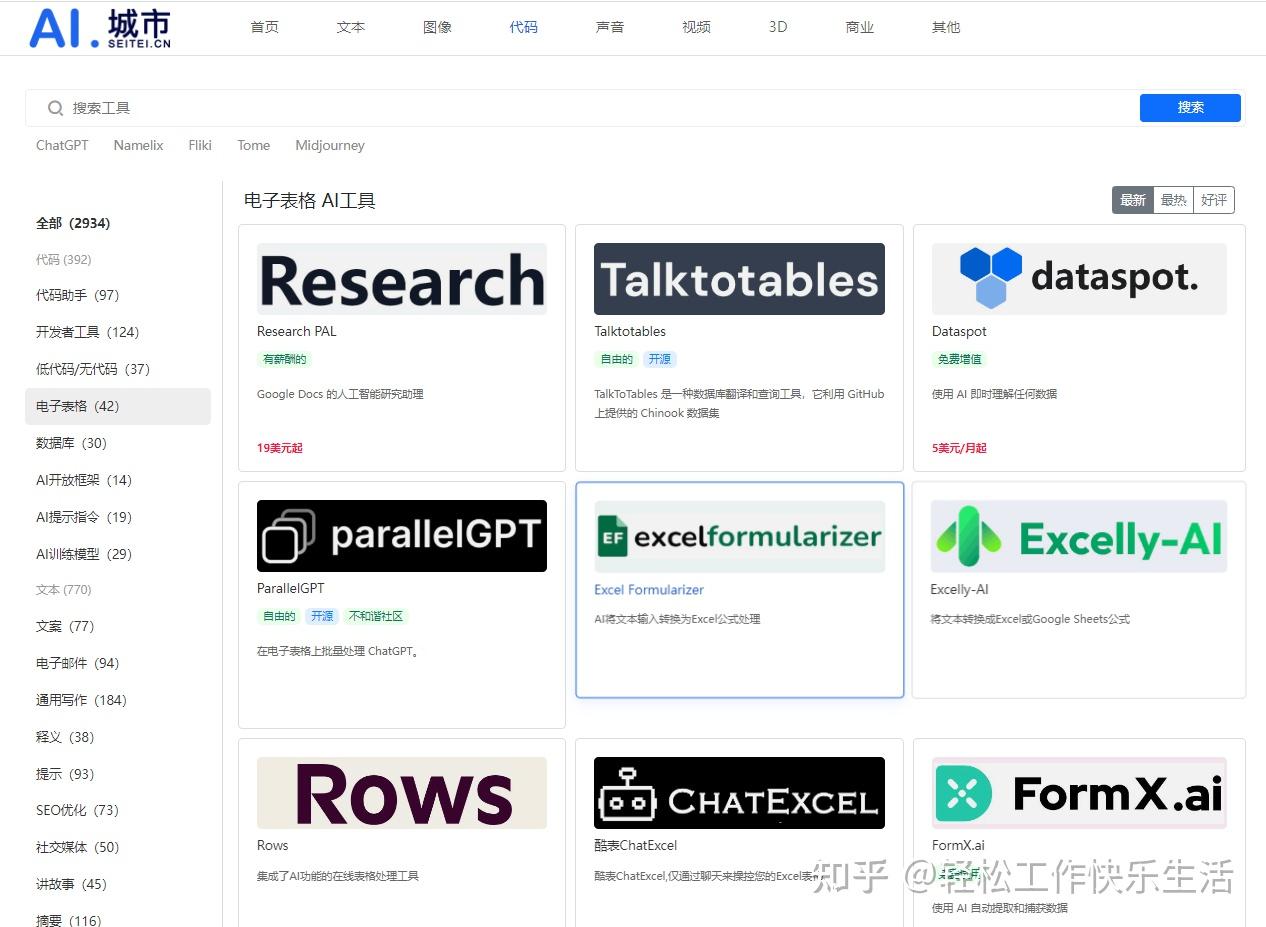Viewport: 1266px width, 927px height.
Task: Click the FormX.ai logo image
Action: [1079, 793]
